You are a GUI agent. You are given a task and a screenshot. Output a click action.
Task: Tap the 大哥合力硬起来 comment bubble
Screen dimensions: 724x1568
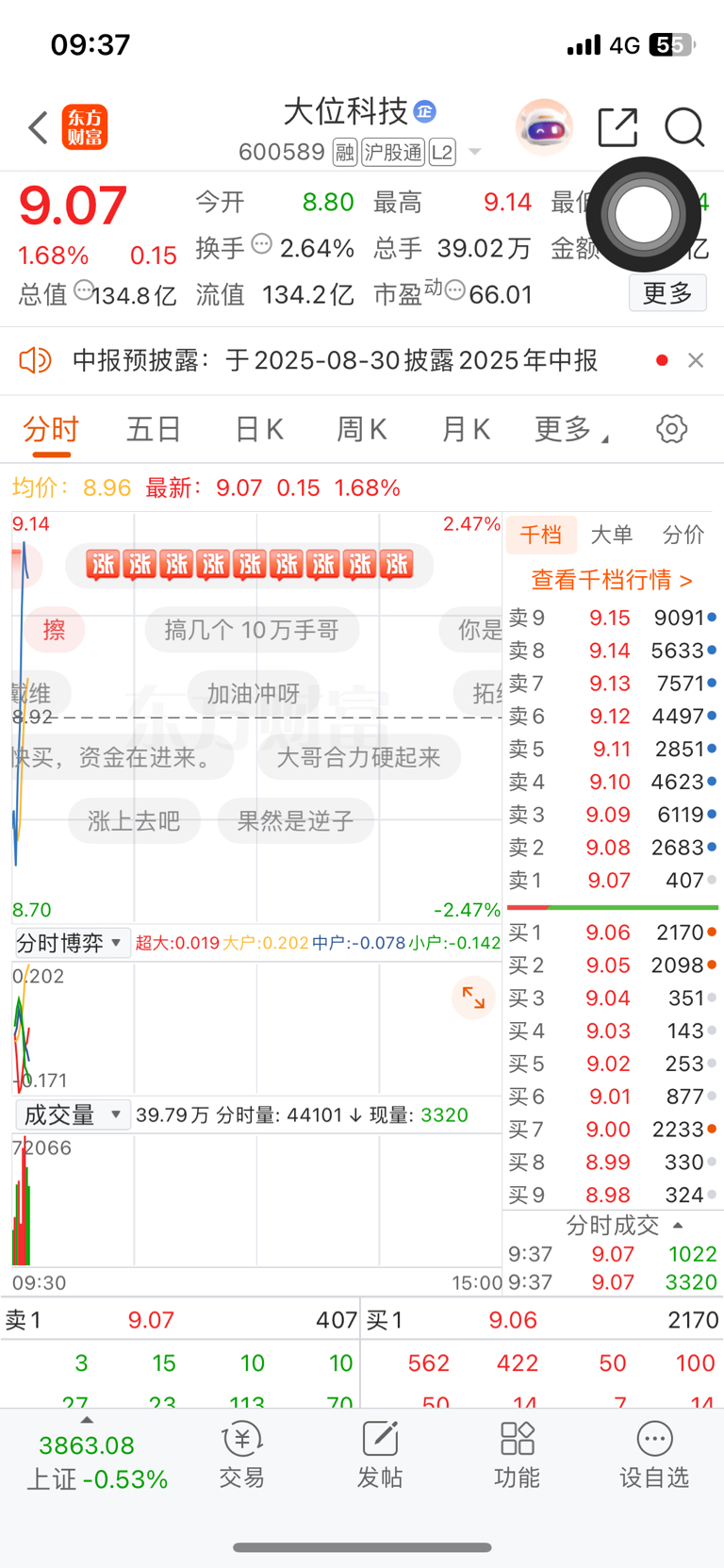(358, 757)
